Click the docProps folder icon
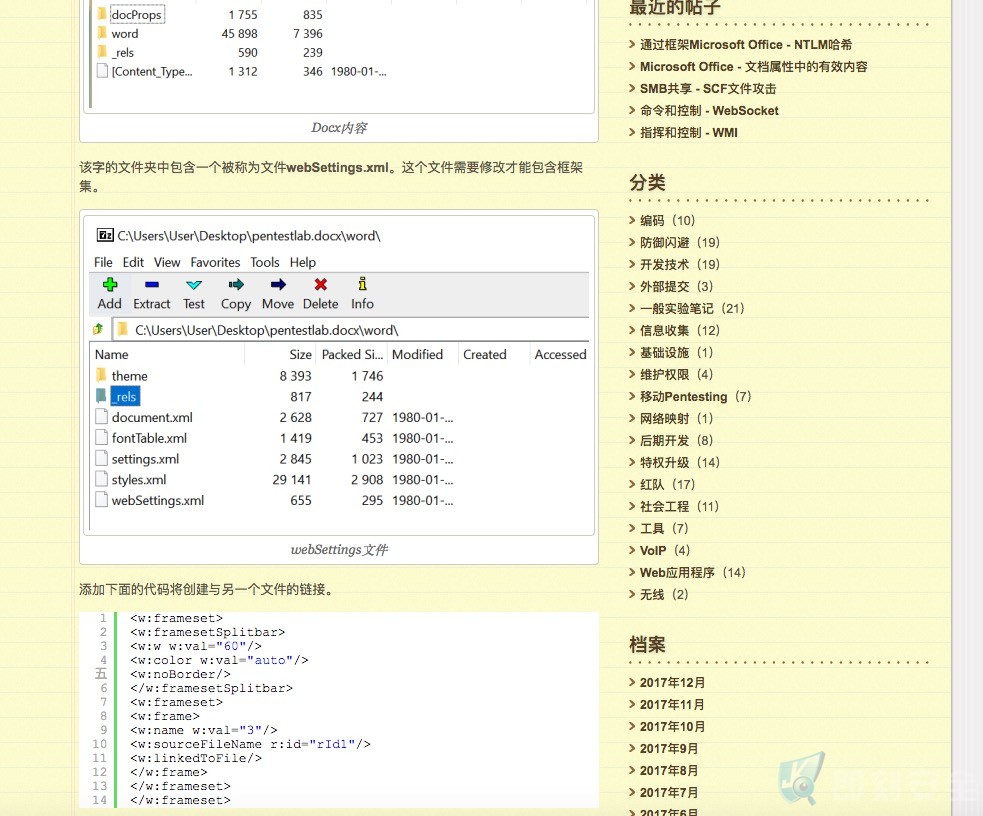The width and height of the screenshot is (983, 816). point(102,13)
